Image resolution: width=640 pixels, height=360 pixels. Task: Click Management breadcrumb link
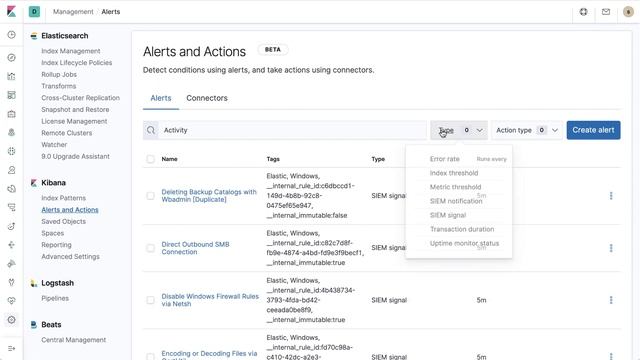73,12
